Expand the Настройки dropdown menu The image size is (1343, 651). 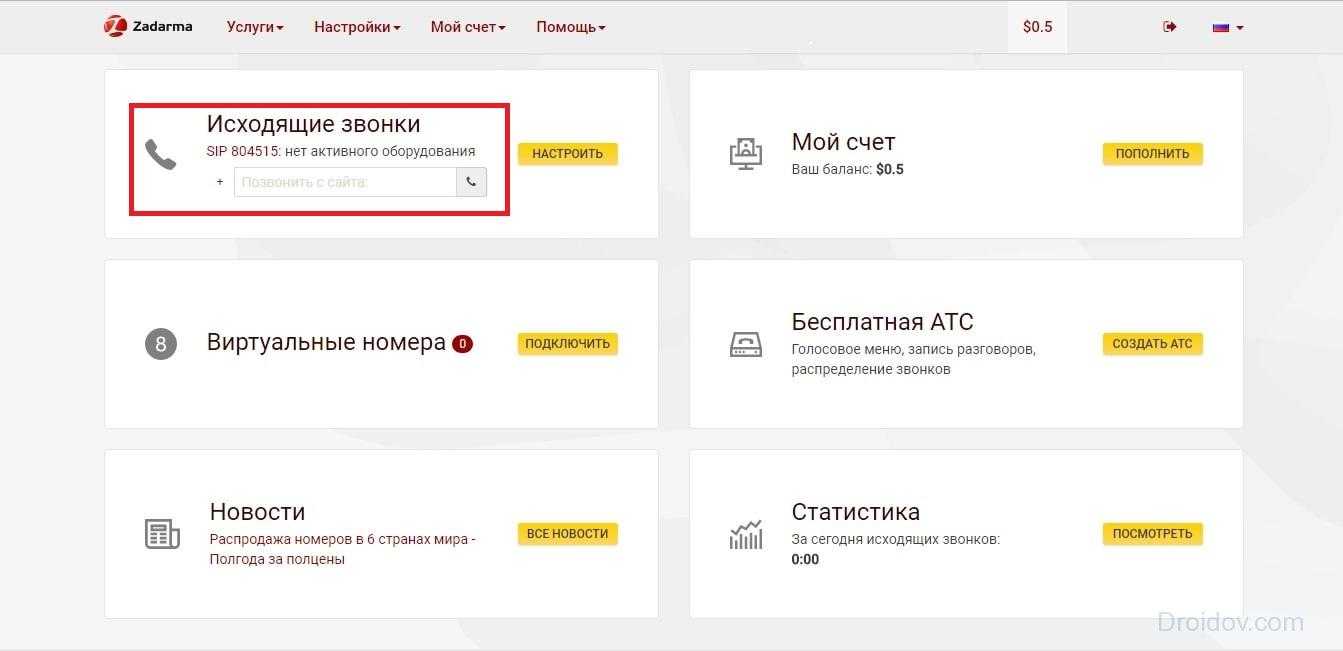click(357, 27)
